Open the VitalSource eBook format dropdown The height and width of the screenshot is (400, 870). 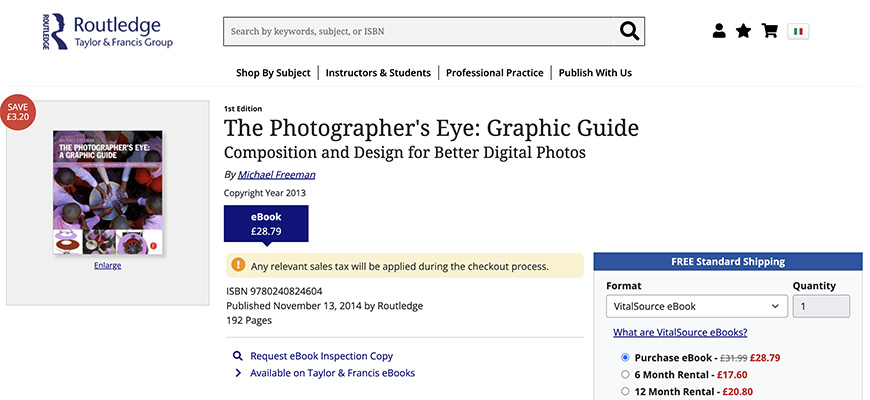696,306
